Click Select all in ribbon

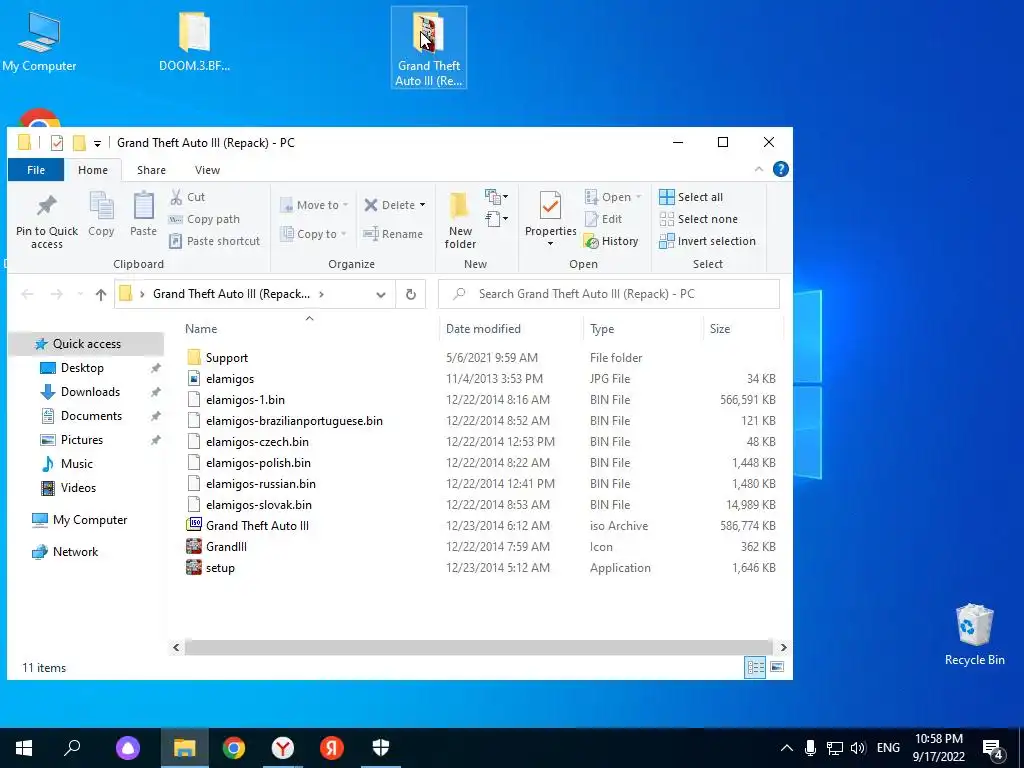[691, 197]
